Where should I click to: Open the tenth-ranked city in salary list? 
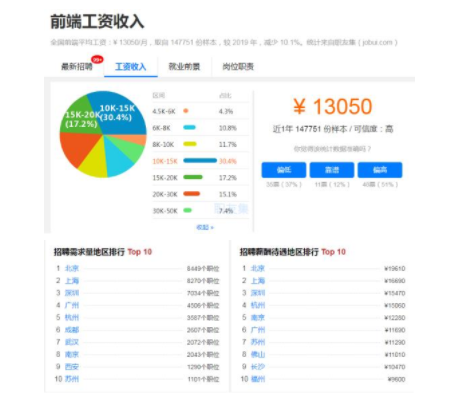point(258,379)
